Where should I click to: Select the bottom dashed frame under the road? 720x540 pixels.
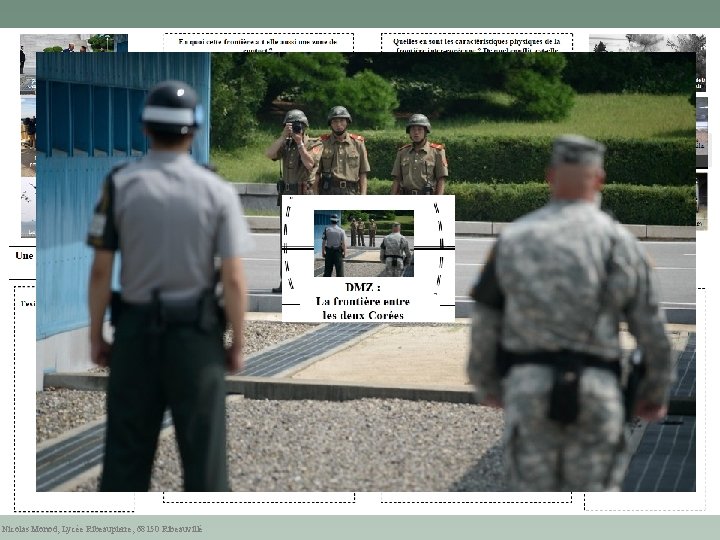[x=476, y=497]
